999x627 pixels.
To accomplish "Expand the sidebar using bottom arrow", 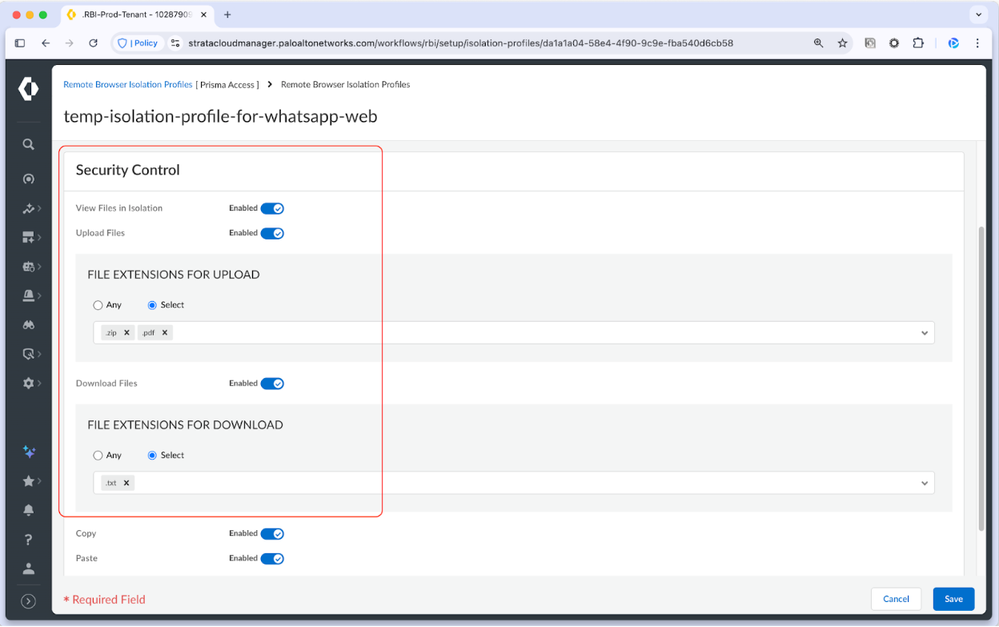I will pyautogui.click(x=28, y=601).
